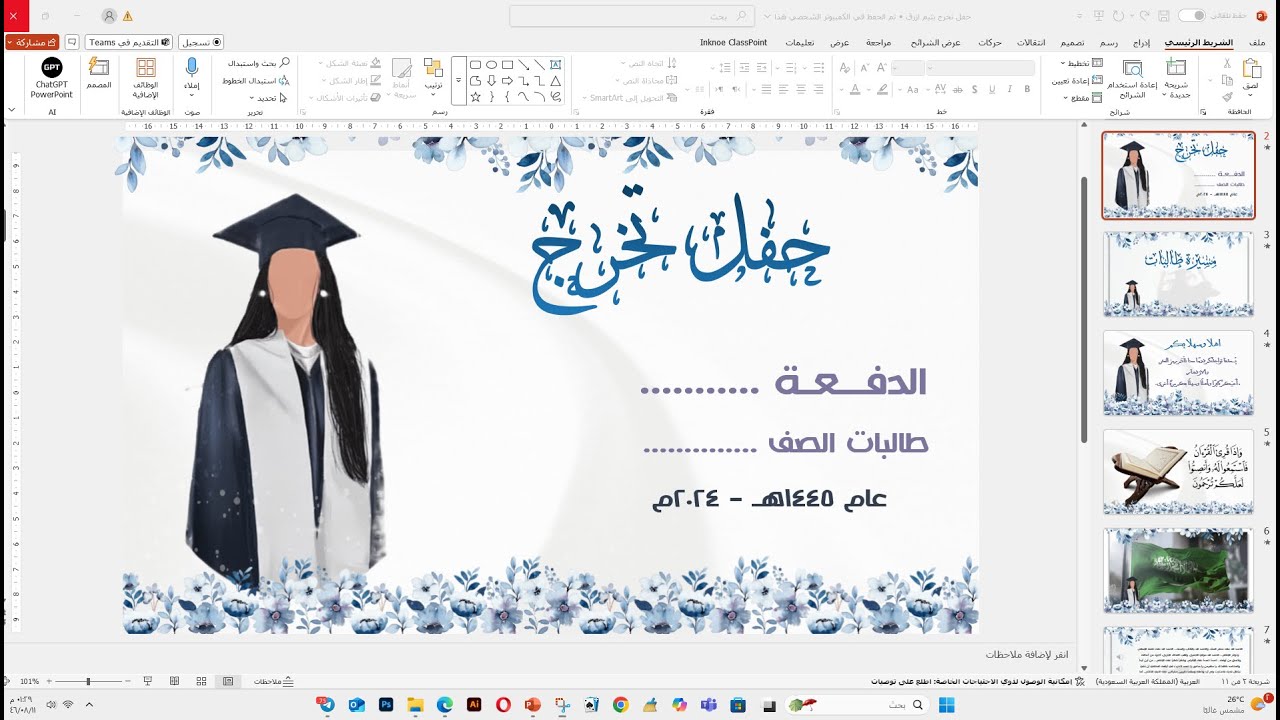Click the clear formatting icon

coord(844,67)
